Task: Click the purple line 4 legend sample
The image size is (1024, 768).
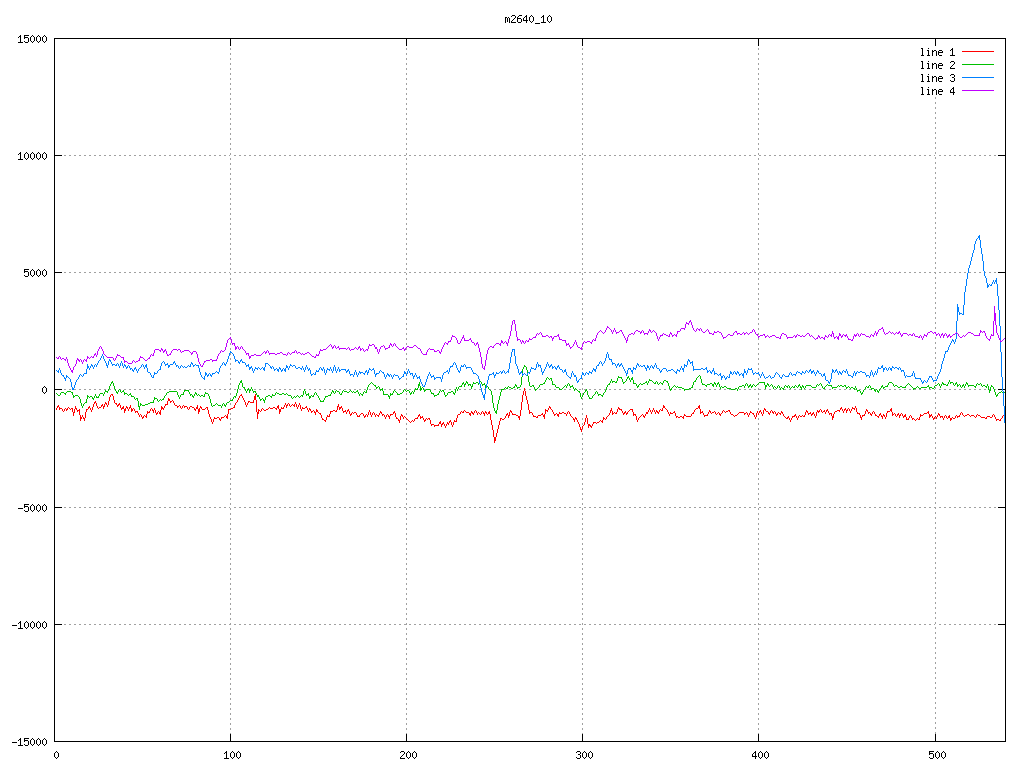Action: click(x=978, y=91)
